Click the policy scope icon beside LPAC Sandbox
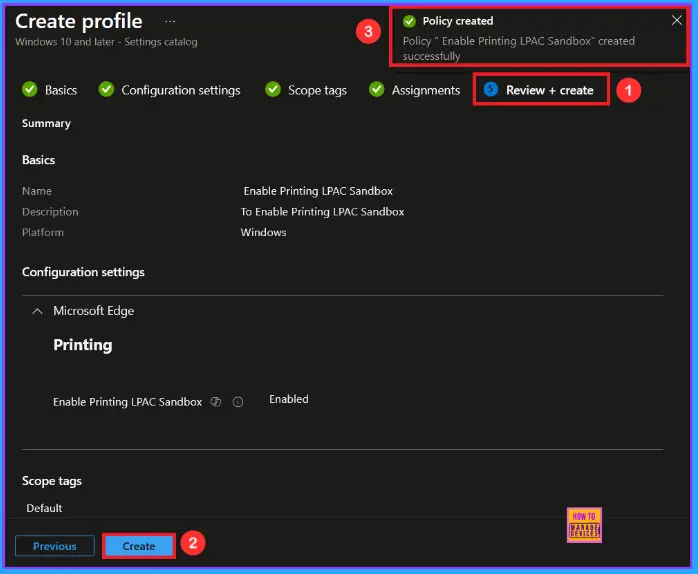The image size is (698, 574). point(216,402)
